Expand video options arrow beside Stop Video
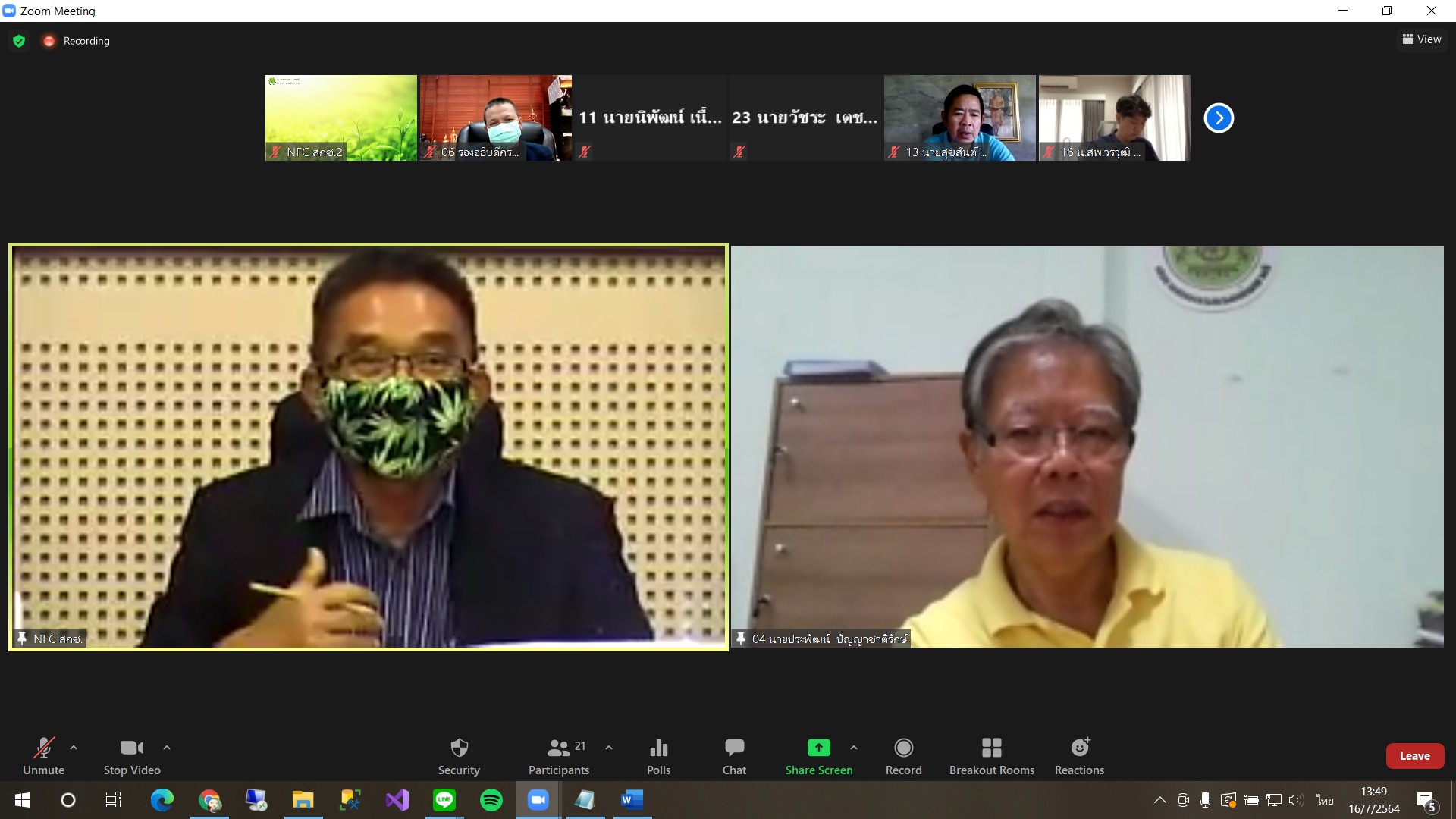1456x819 pixels. coord(167,748)
